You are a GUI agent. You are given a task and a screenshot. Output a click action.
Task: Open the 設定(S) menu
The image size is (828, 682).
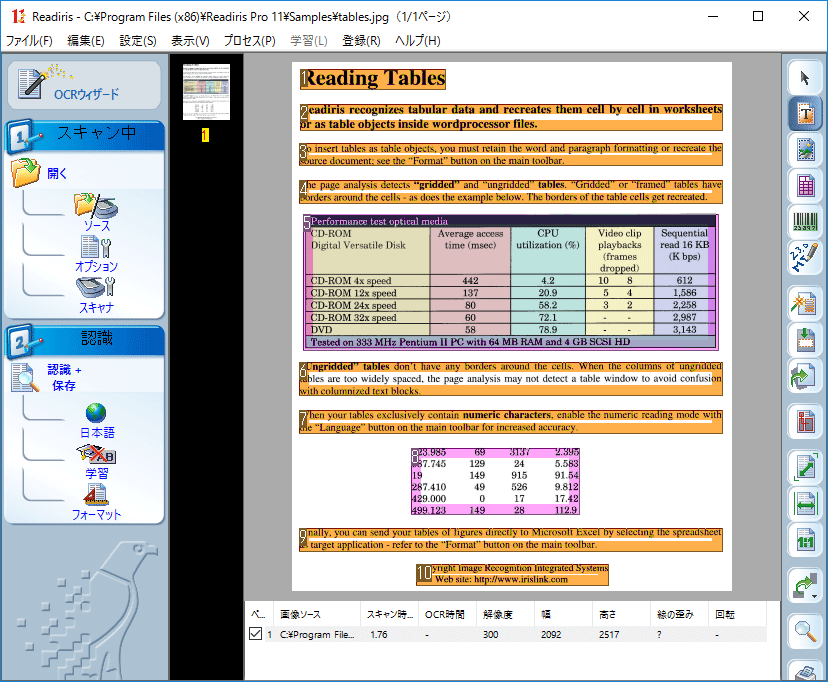click(x=138, y=41)
